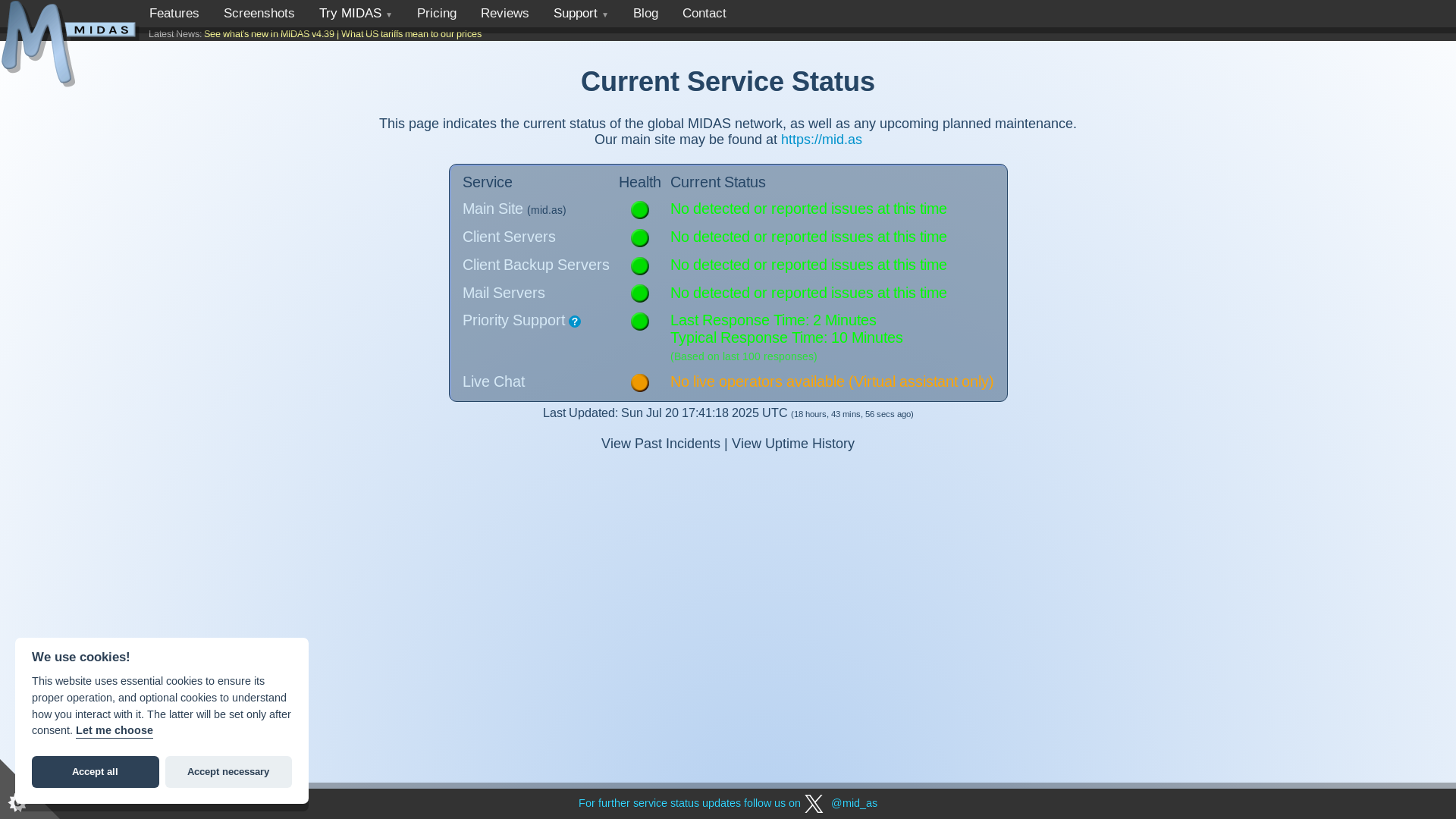
Task: Click the Last Updated timestamp text
Action: click(727, 413)
